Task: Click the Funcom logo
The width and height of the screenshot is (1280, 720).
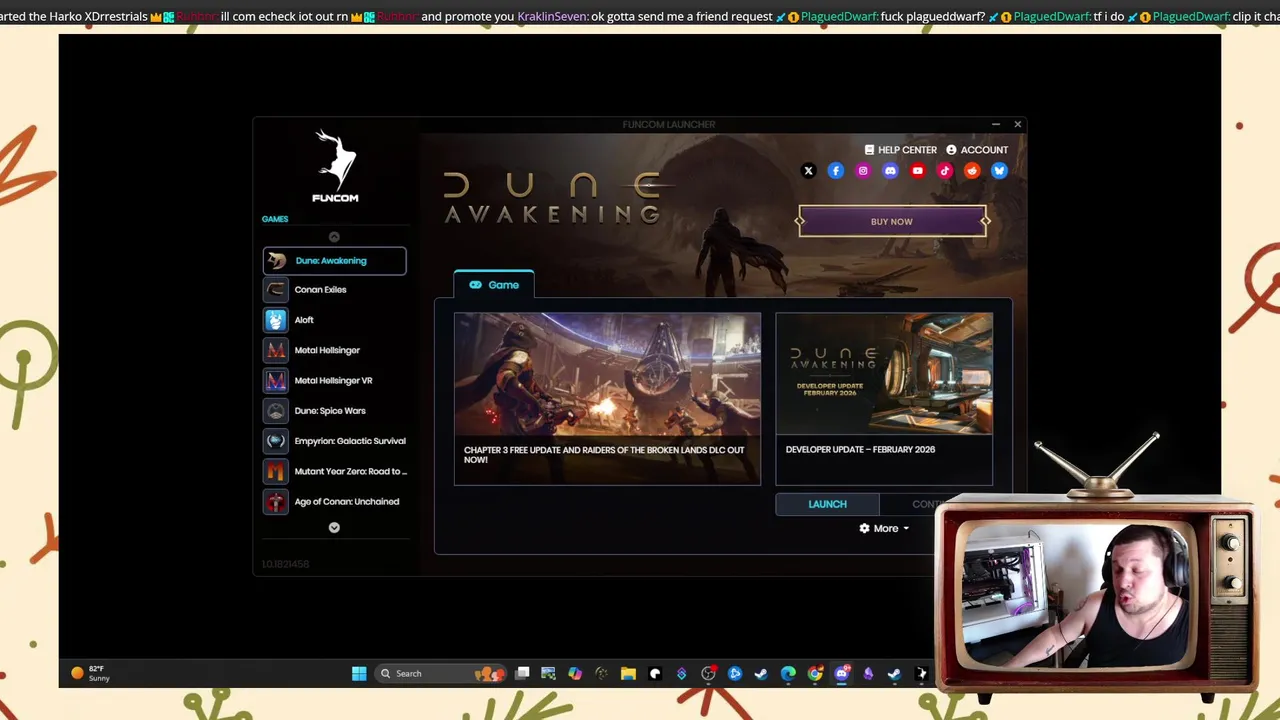Action: tap(335, 166)
